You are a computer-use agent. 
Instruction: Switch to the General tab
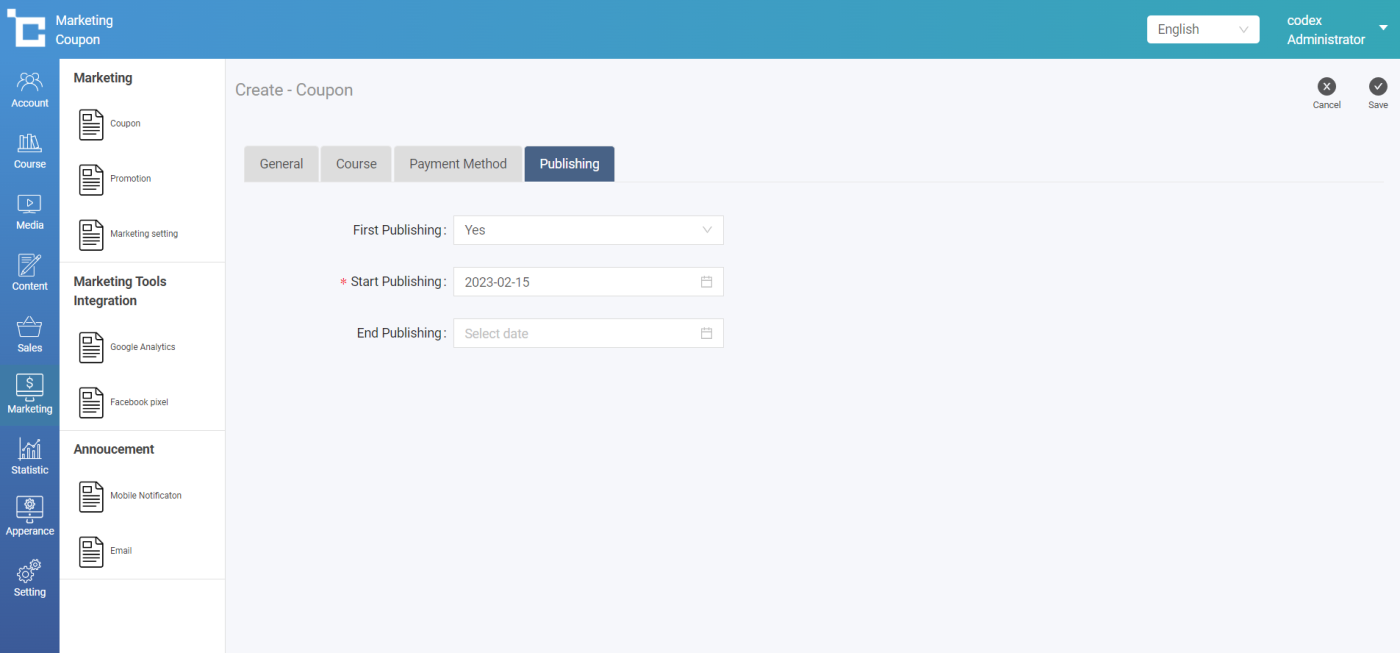pyautogui.click(x=281, y=164)
